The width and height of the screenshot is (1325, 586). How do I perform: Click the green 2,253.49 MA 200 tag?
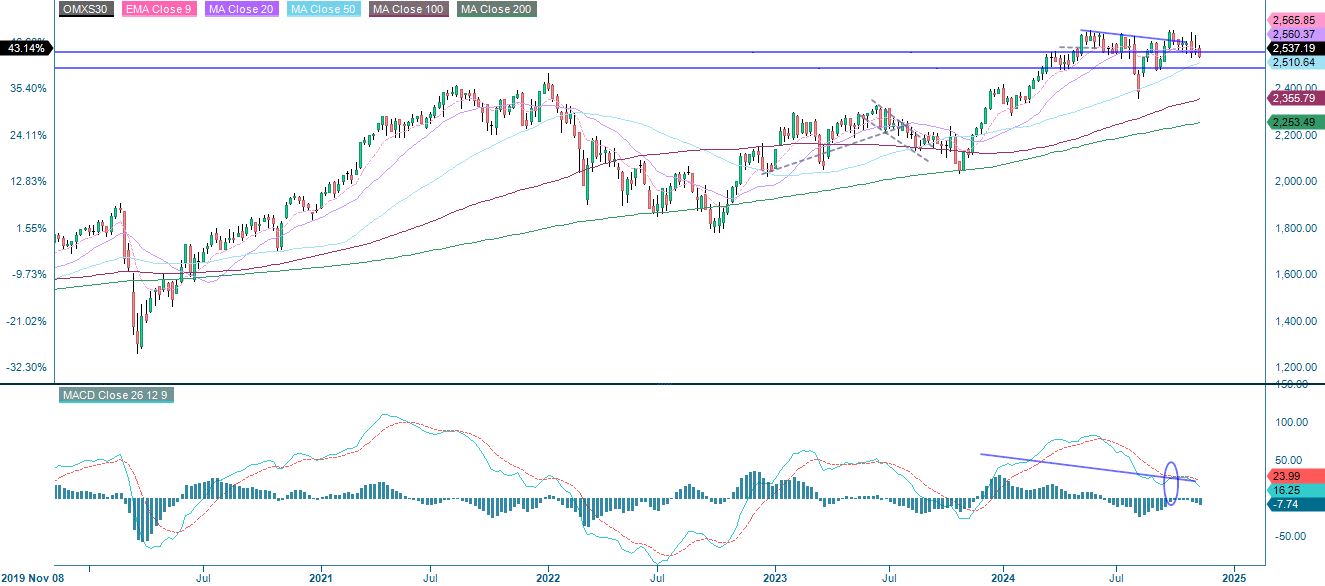(x=1292, y=122)
